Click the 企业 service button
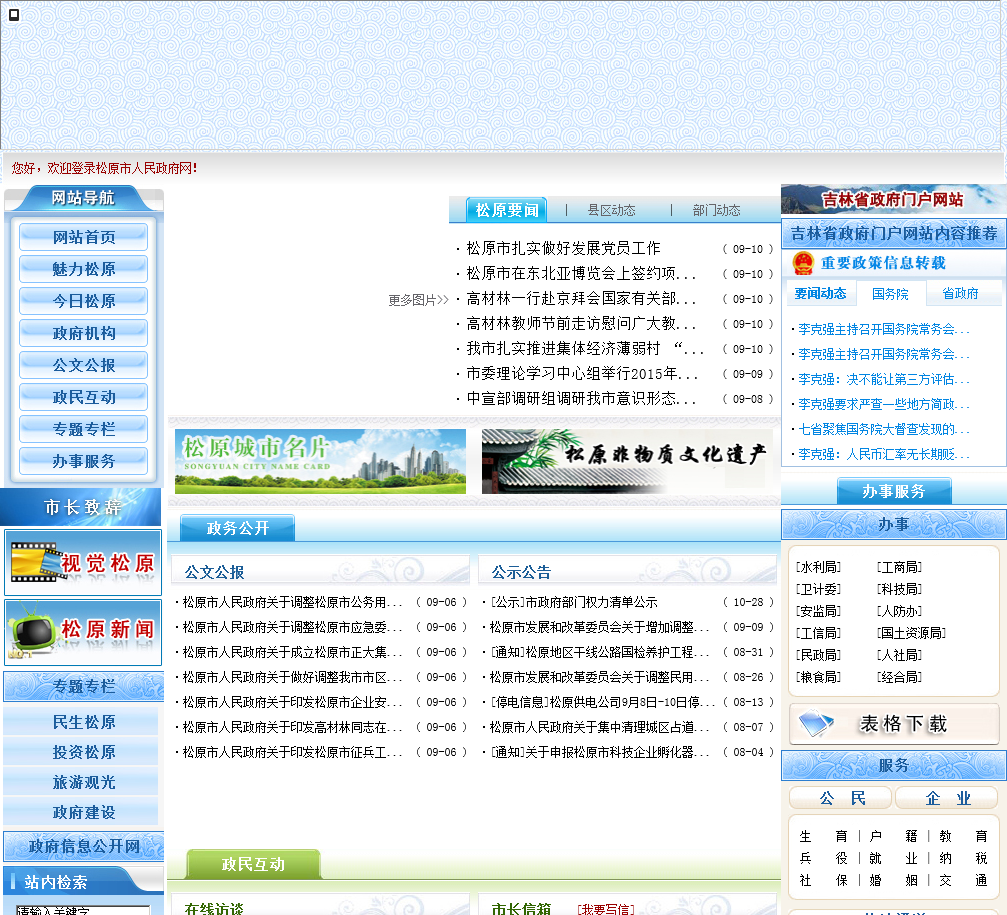 pos(948,798)
